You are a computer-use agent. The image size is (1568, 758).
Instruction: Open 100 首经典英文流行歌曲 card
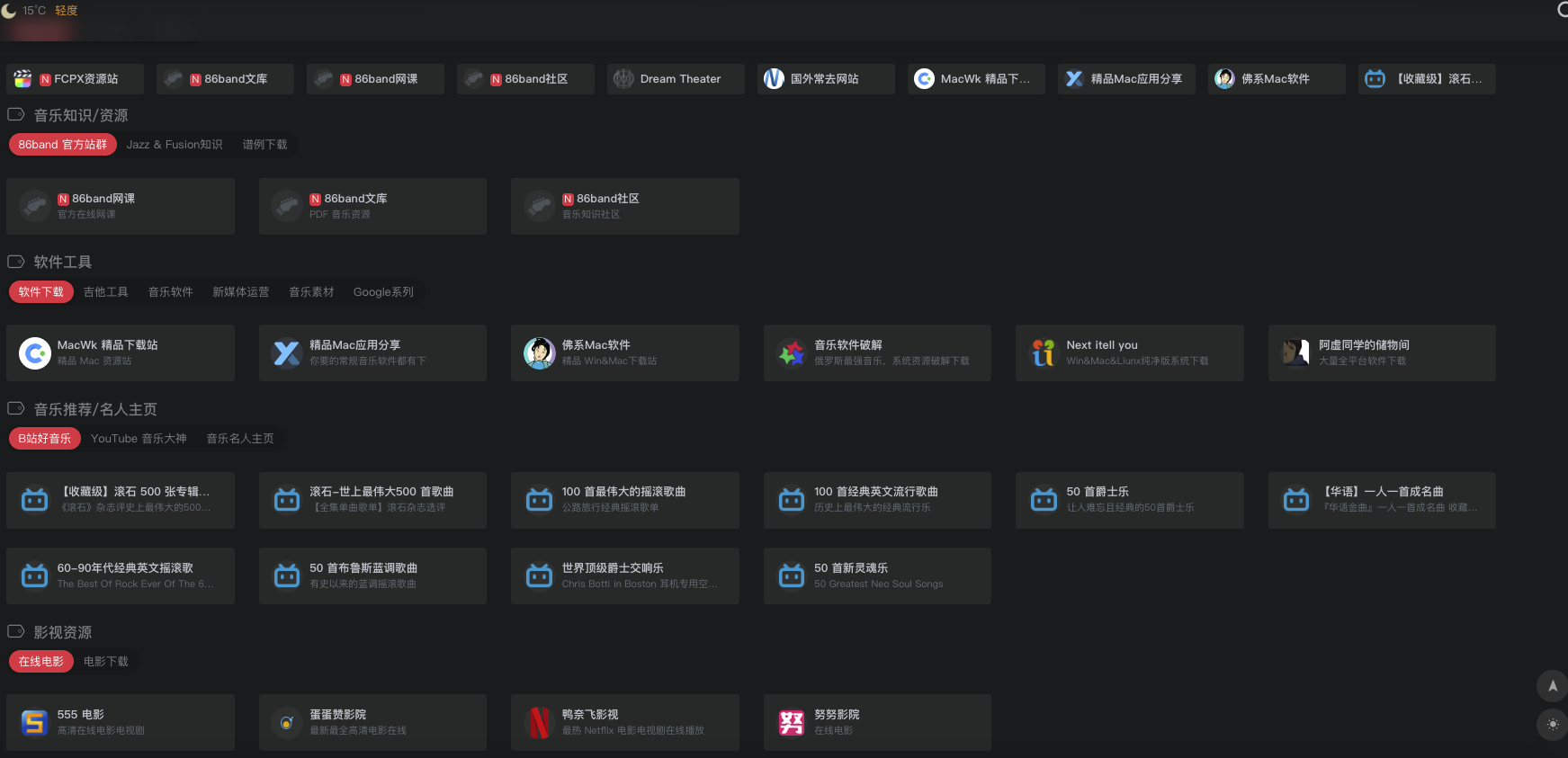(x=877, y=500)
